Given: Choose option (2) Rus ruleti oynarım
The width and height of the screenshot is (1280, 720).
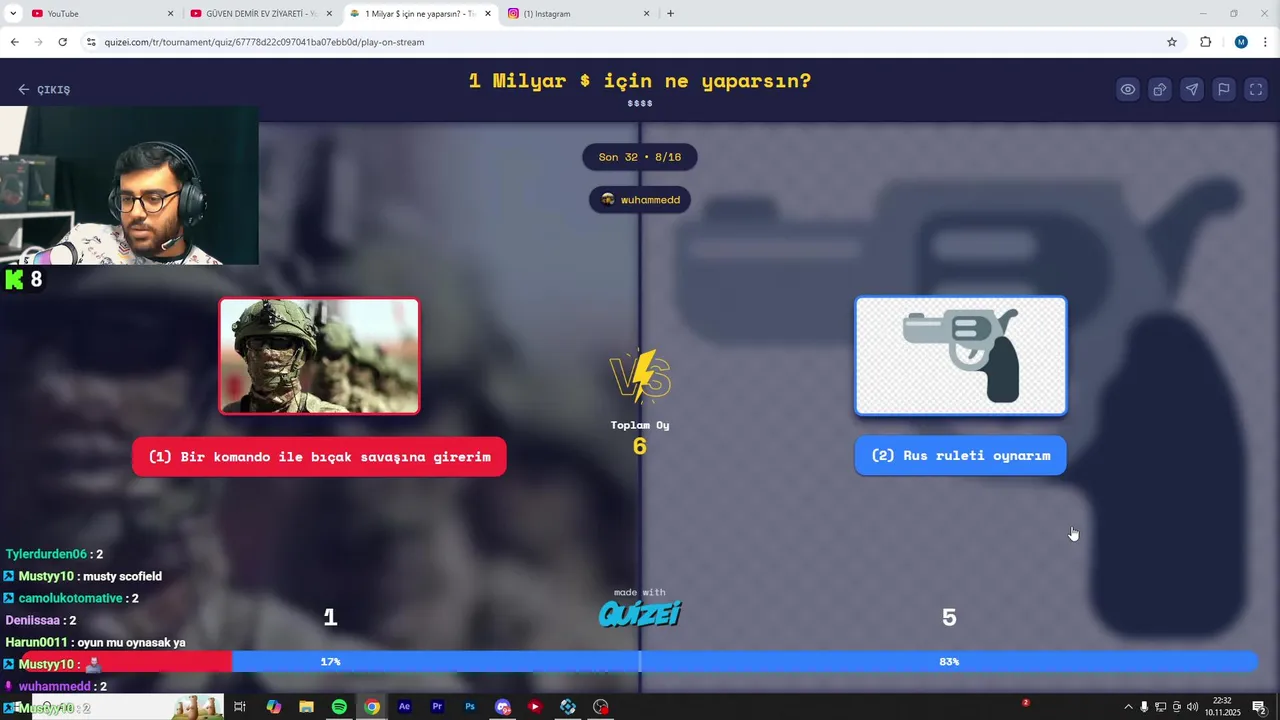Looking at the screenshot, I should [960, 456].
